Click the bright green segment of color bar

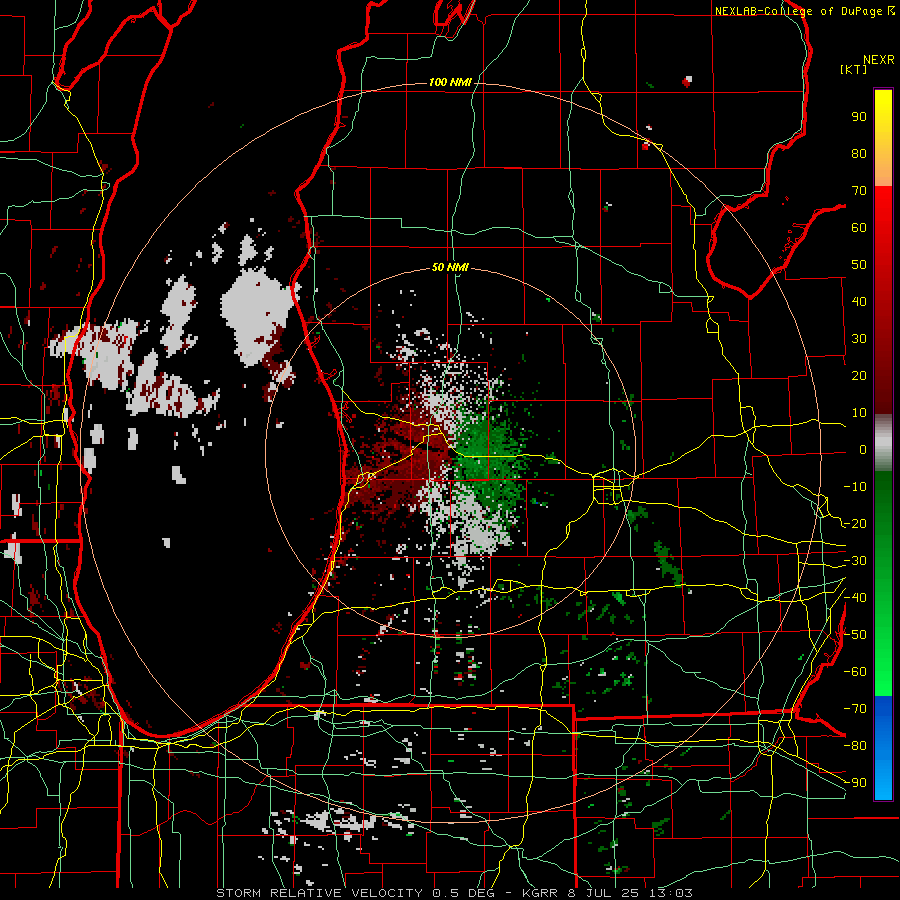[x=883, y=677]
